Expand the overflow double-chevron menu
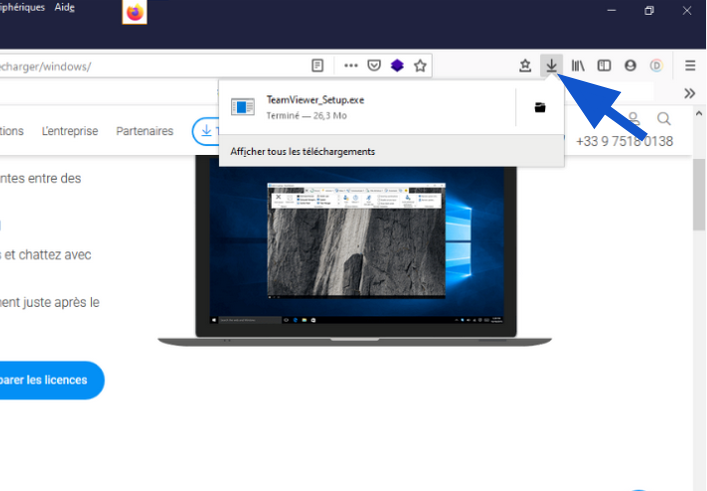The image size is (707, 491). point(689,93)
